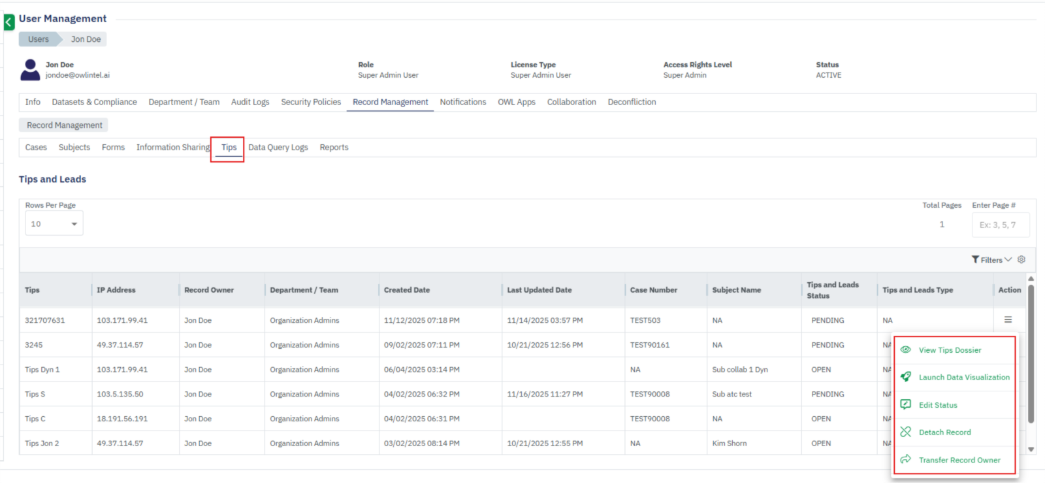Collapse sidebar with green arrow icon
Image resolution: width=1045 pixels, height=483 pixels.
(9, 21)
